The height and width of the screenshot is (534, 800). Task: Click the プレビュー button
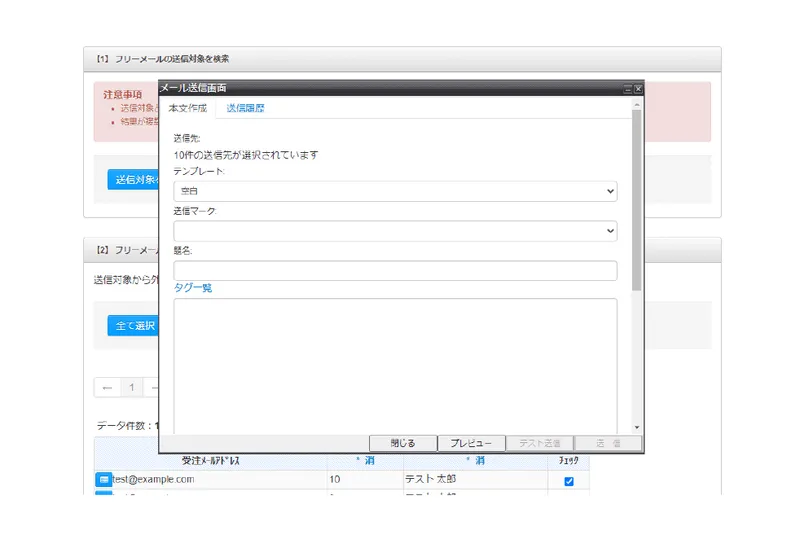471,443
